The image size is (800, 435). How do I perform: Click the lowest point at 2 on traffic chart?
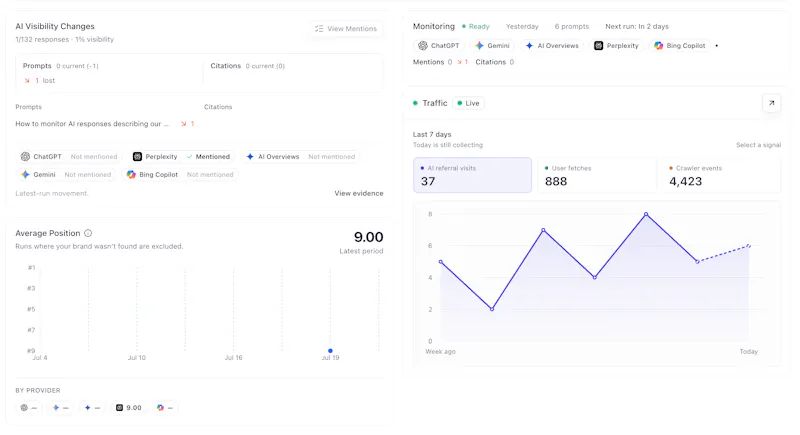[492, 309]
